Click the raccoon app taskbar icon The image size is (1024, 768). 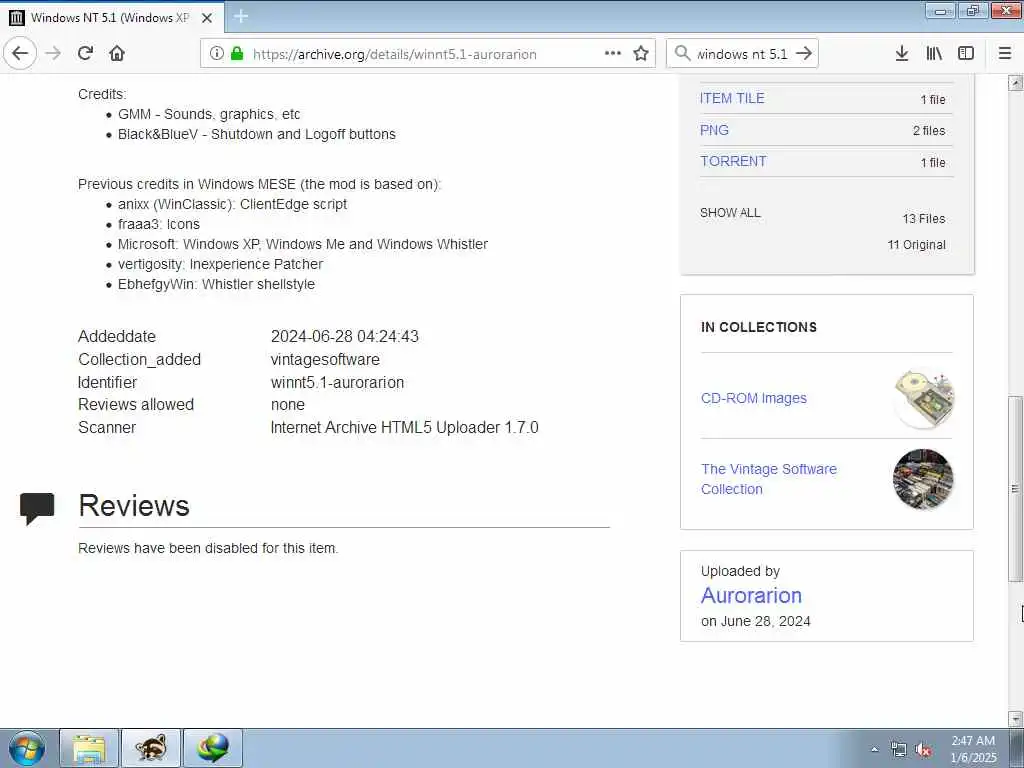pos(151,748)
